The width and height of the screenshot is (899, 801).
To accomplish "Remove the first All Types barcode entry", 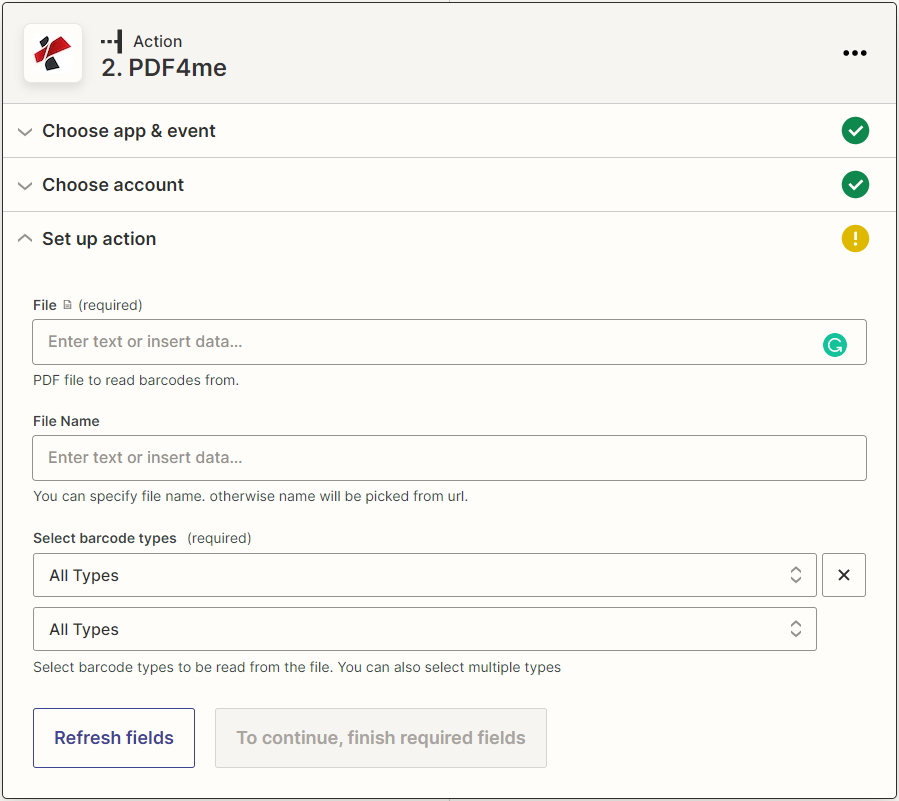I will [843, 575].
